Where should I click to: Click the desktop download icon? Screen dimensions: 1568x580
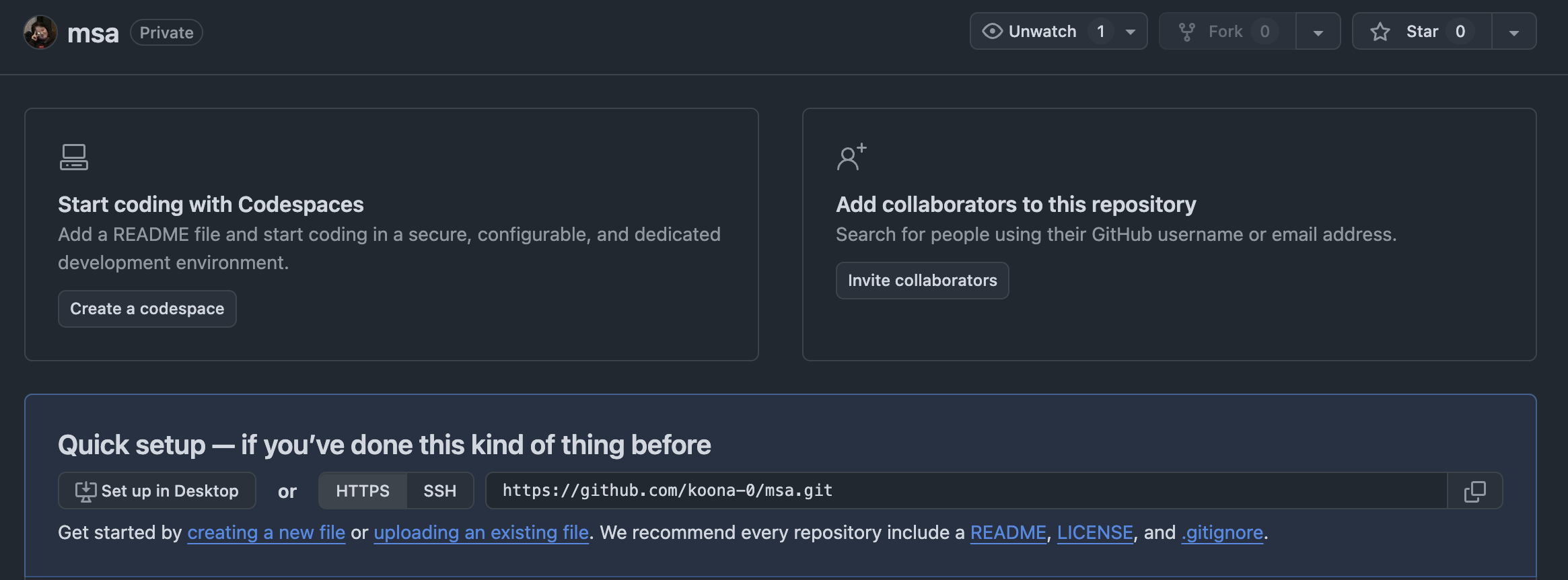(85, 491)
